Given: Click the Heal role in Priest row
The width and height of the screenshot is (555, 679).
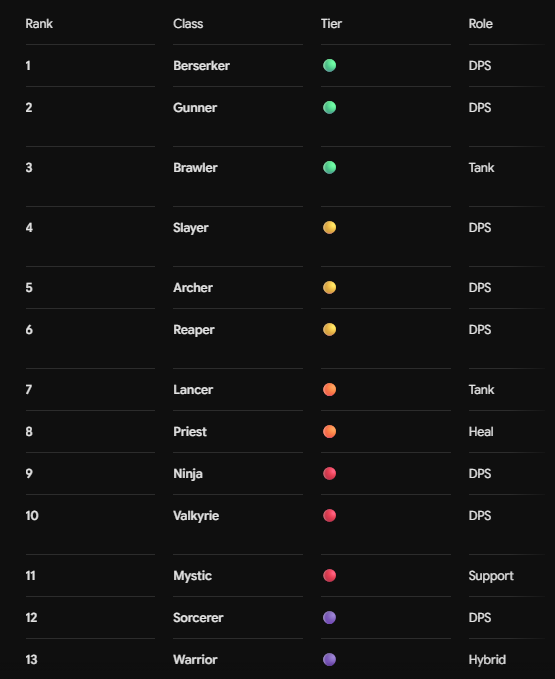Looking at the screenshot, I should point(481,431).
